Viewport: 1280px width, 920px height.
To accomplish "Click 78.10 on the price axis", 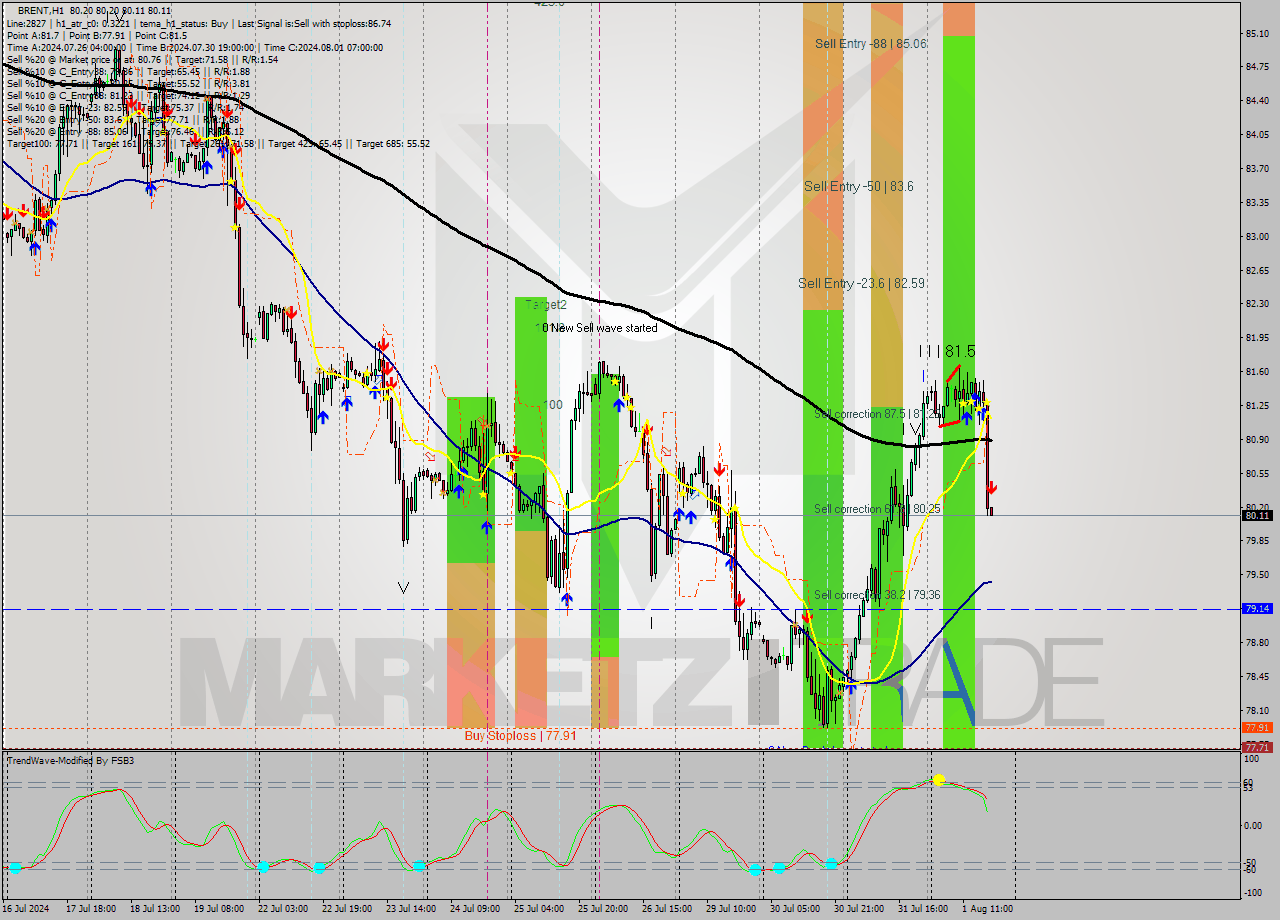I will click(1257, 711).
